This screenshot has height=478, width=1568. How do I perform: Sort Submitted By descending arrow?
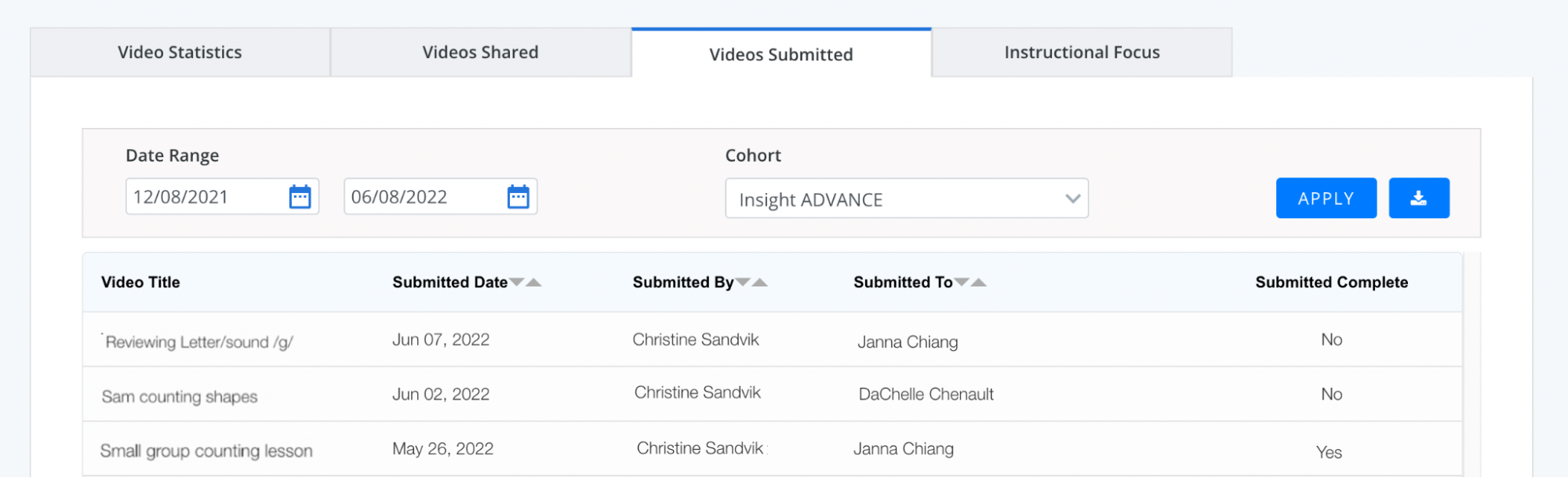[743, 282]
